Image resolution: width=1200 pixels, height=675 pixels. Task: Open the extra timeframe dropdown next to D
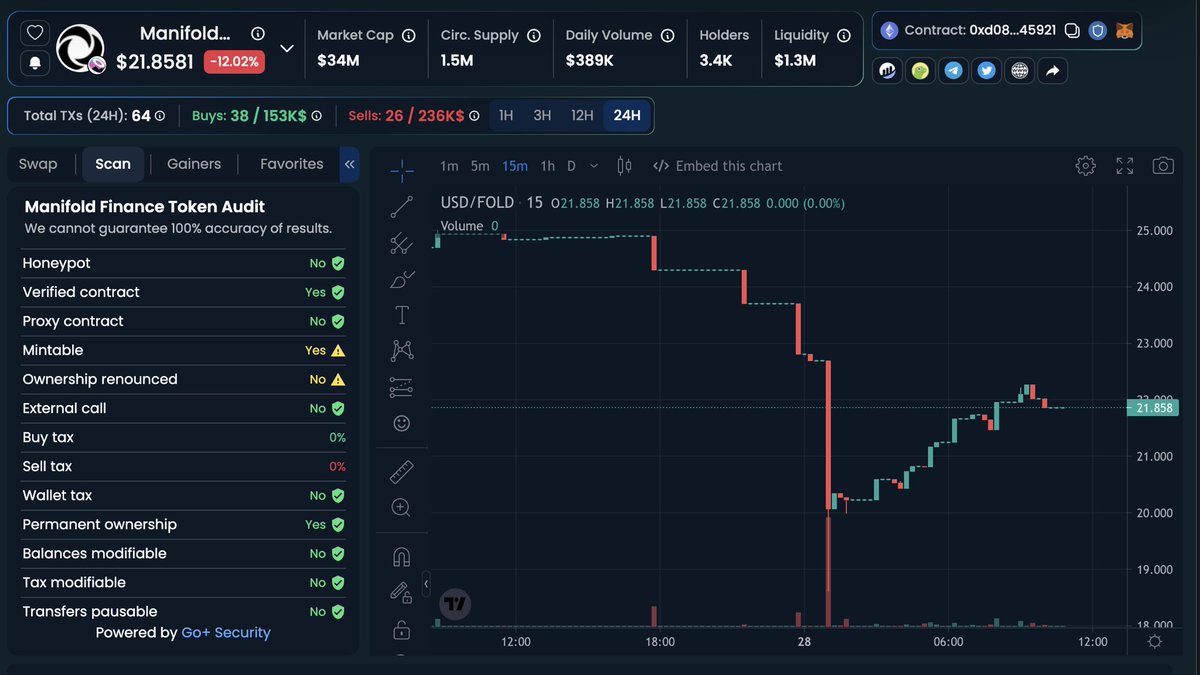click(593, 165)
